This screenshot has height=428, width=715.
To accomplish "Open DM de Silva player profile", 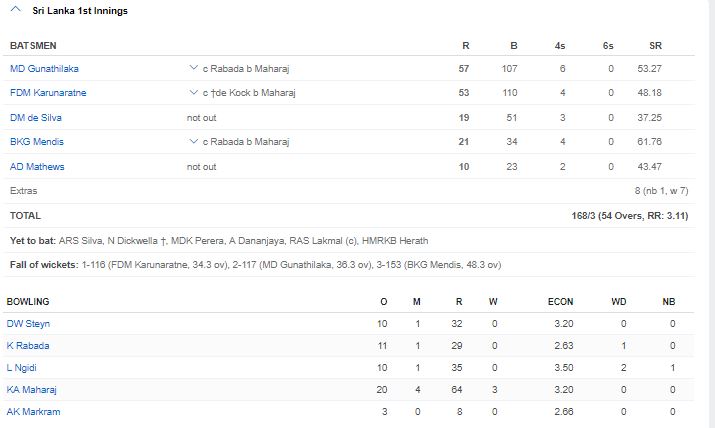I will click(x=36, y=118).
